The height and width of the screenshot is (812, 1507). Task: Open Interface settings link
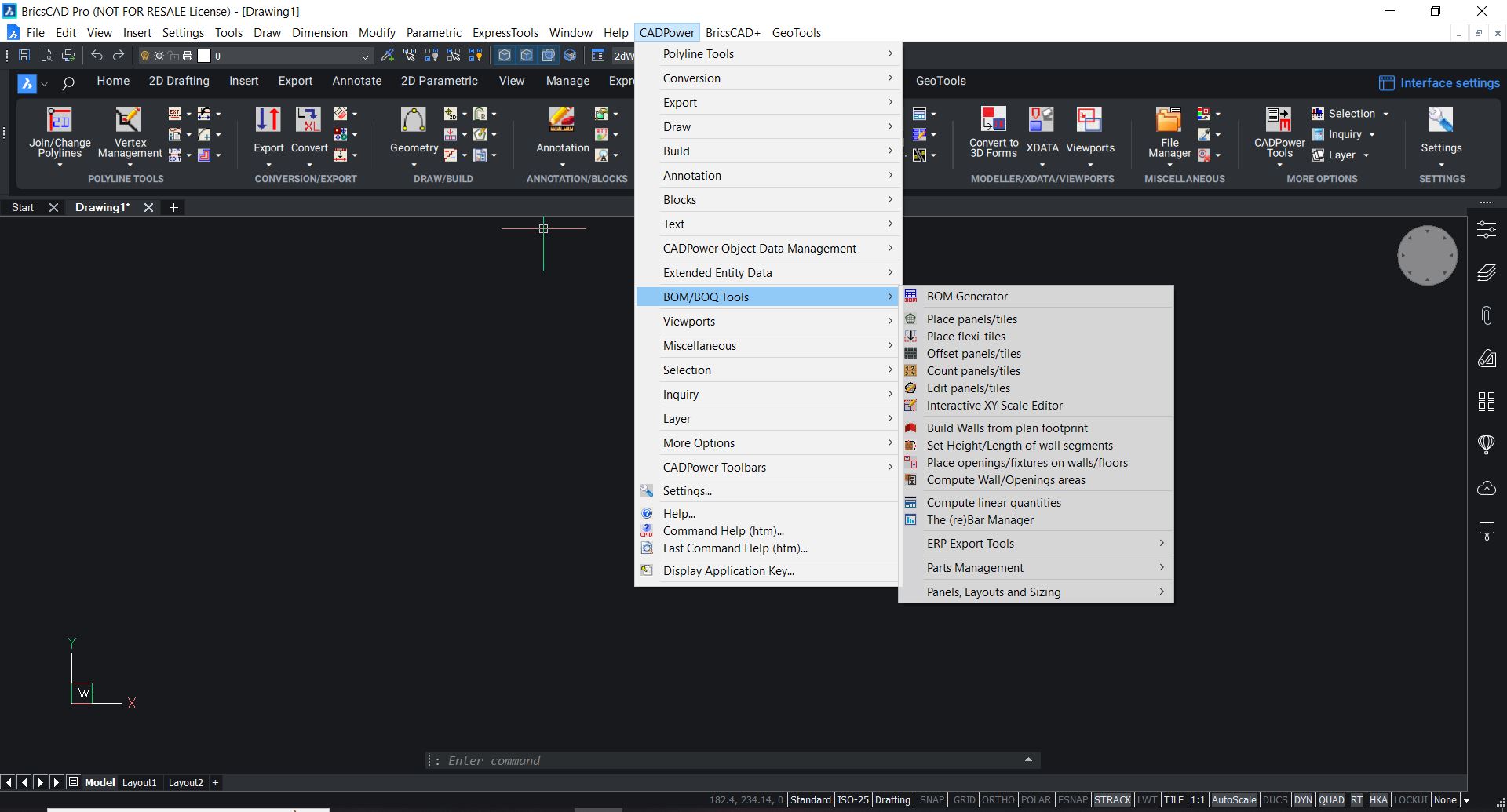point(1439,83)
